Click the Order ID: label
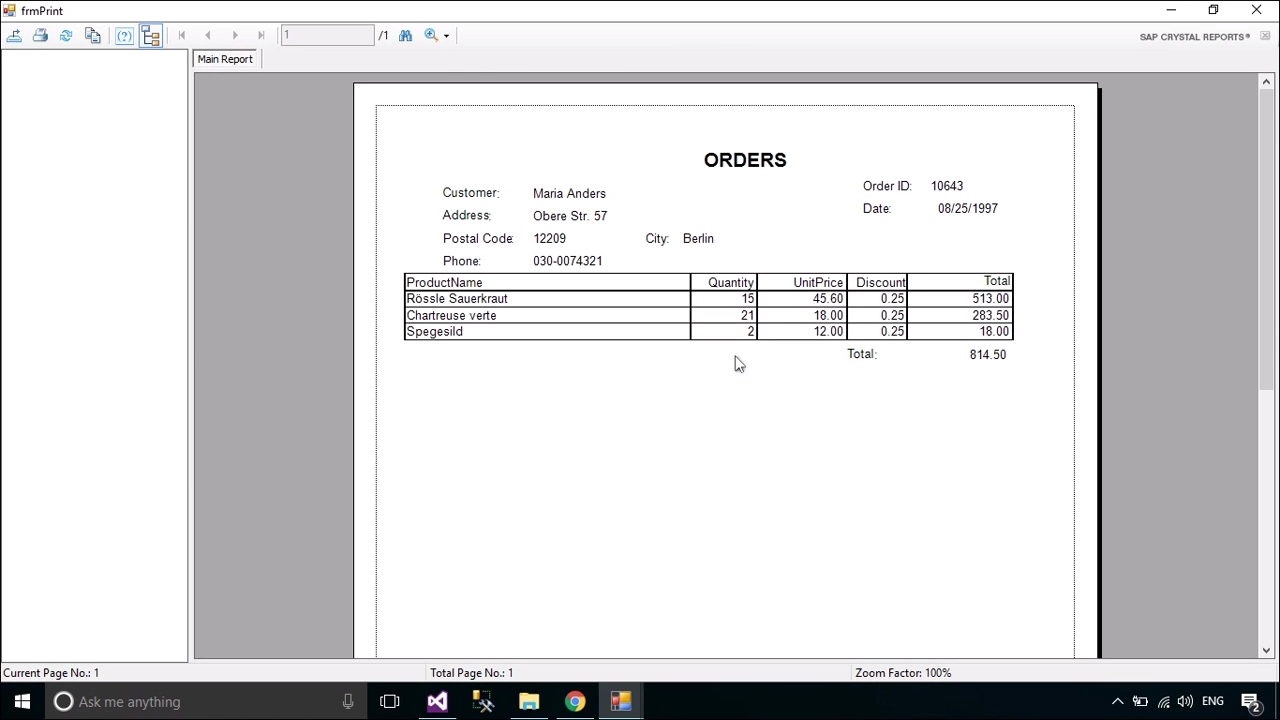This screenshot has width=1280, height=720. pos(887,186)
